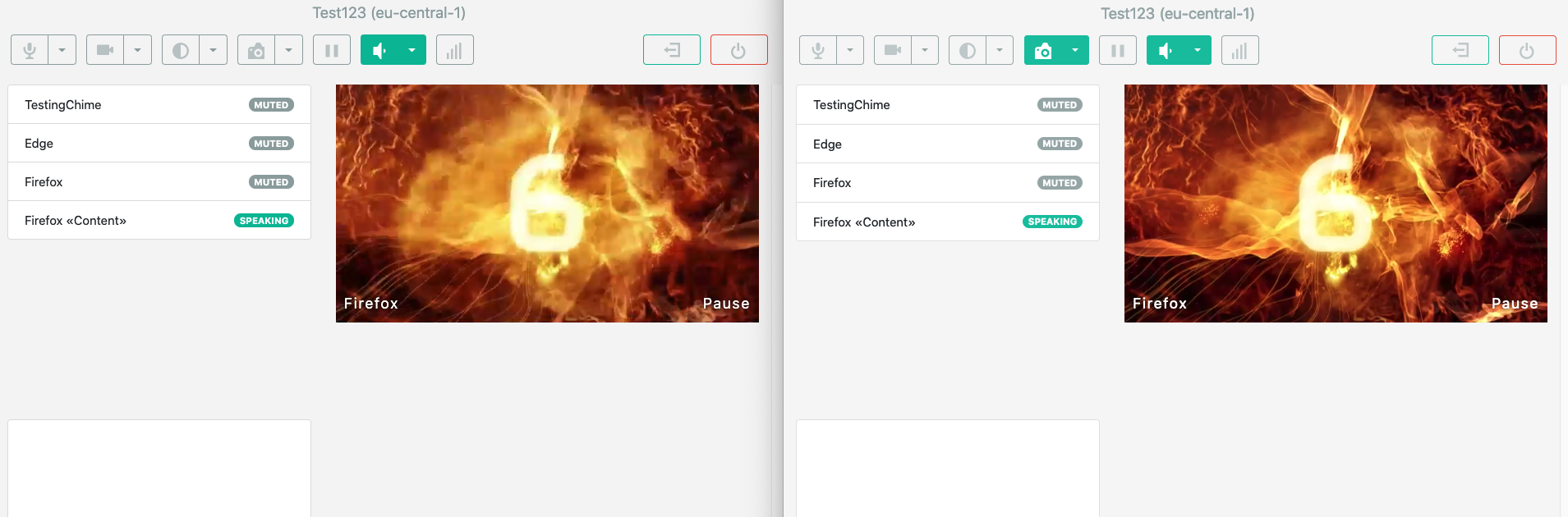Image resolution: width=1568 pixels, height=517 pixels.
Task: Select TestingChime attendee in left window
Action: 159,105
